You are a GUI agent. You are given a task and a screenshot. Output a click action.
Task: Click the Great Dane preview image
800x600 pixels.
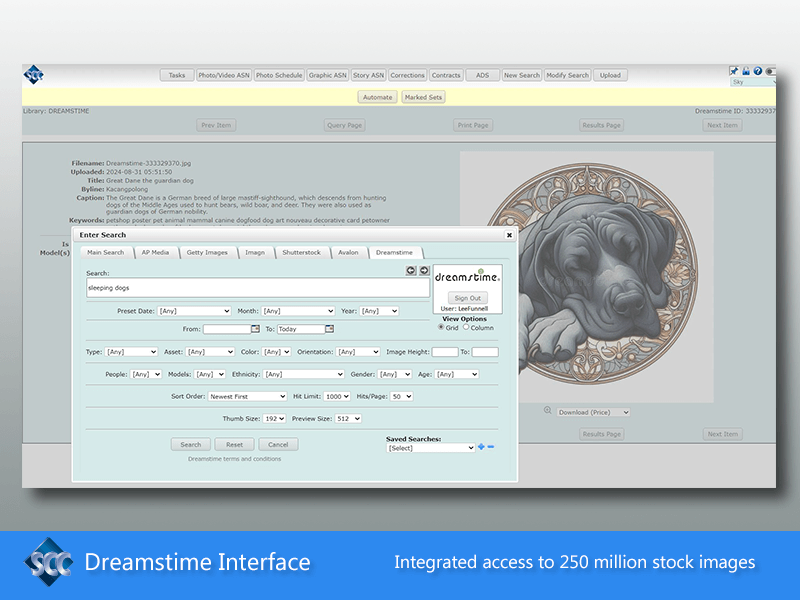pyautogui.click(x=587, y=277)
